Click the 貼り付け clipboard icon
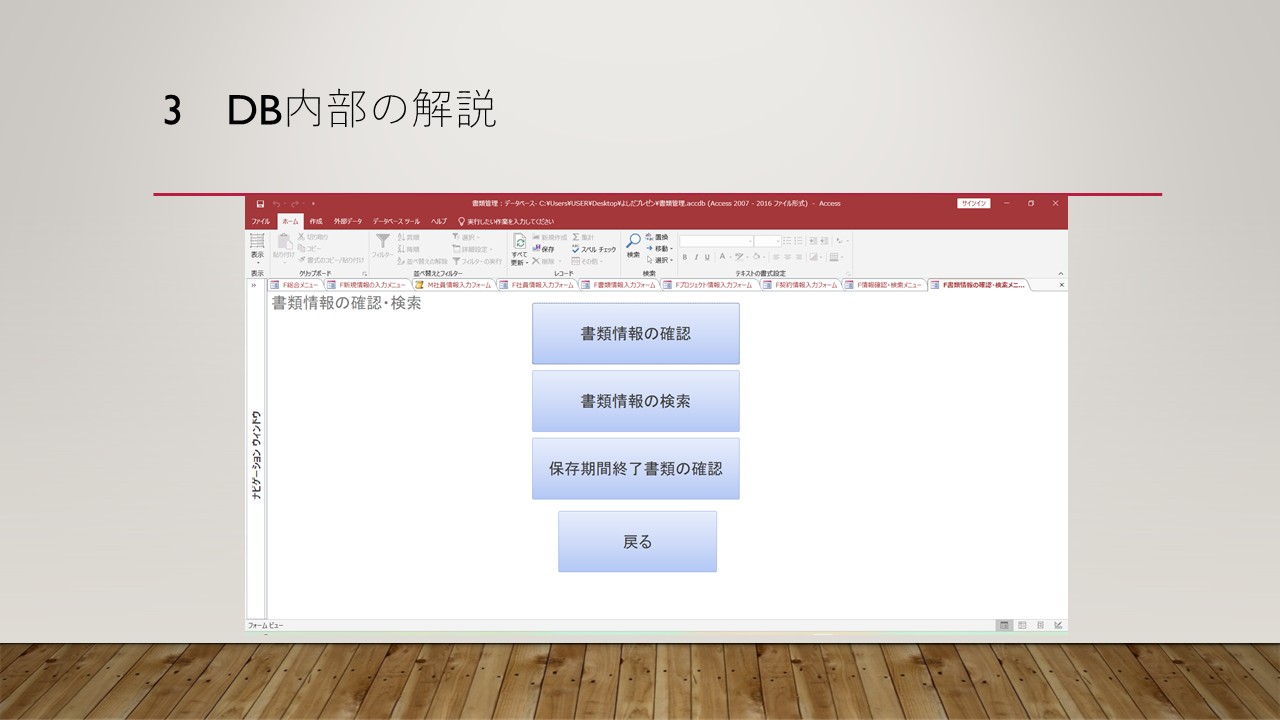The image size is (1280, 720). (x=284, y=243)
